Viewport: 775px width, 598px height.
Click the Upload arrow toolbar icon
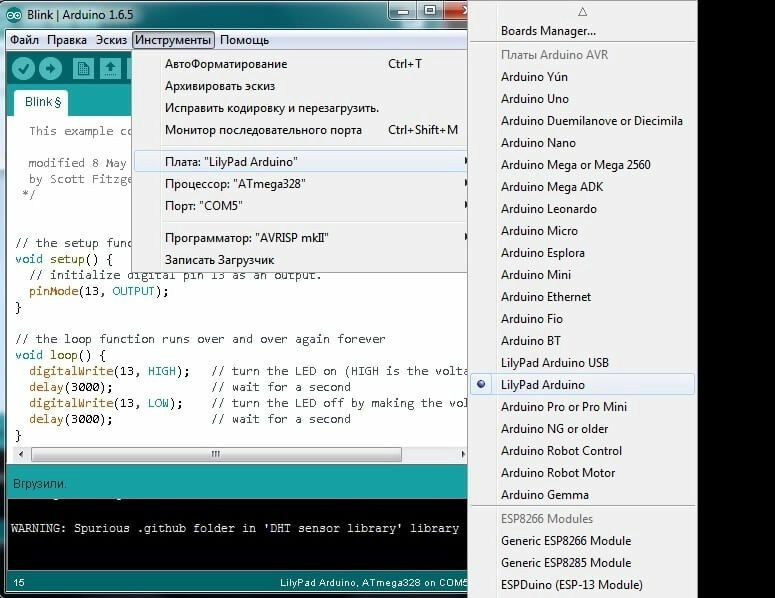pyautogui.click(x=50, y=69)
